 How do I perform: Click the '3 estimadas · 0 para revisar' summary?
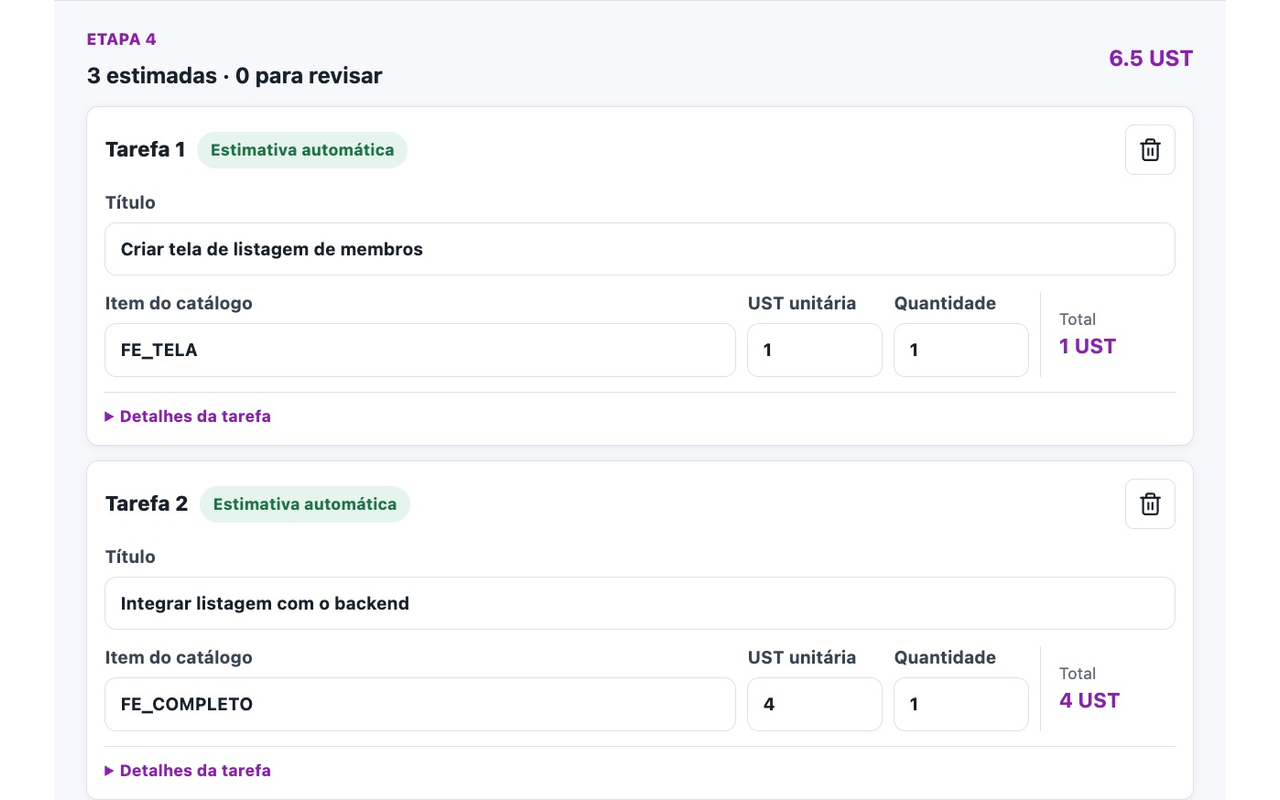click(234, 76)
